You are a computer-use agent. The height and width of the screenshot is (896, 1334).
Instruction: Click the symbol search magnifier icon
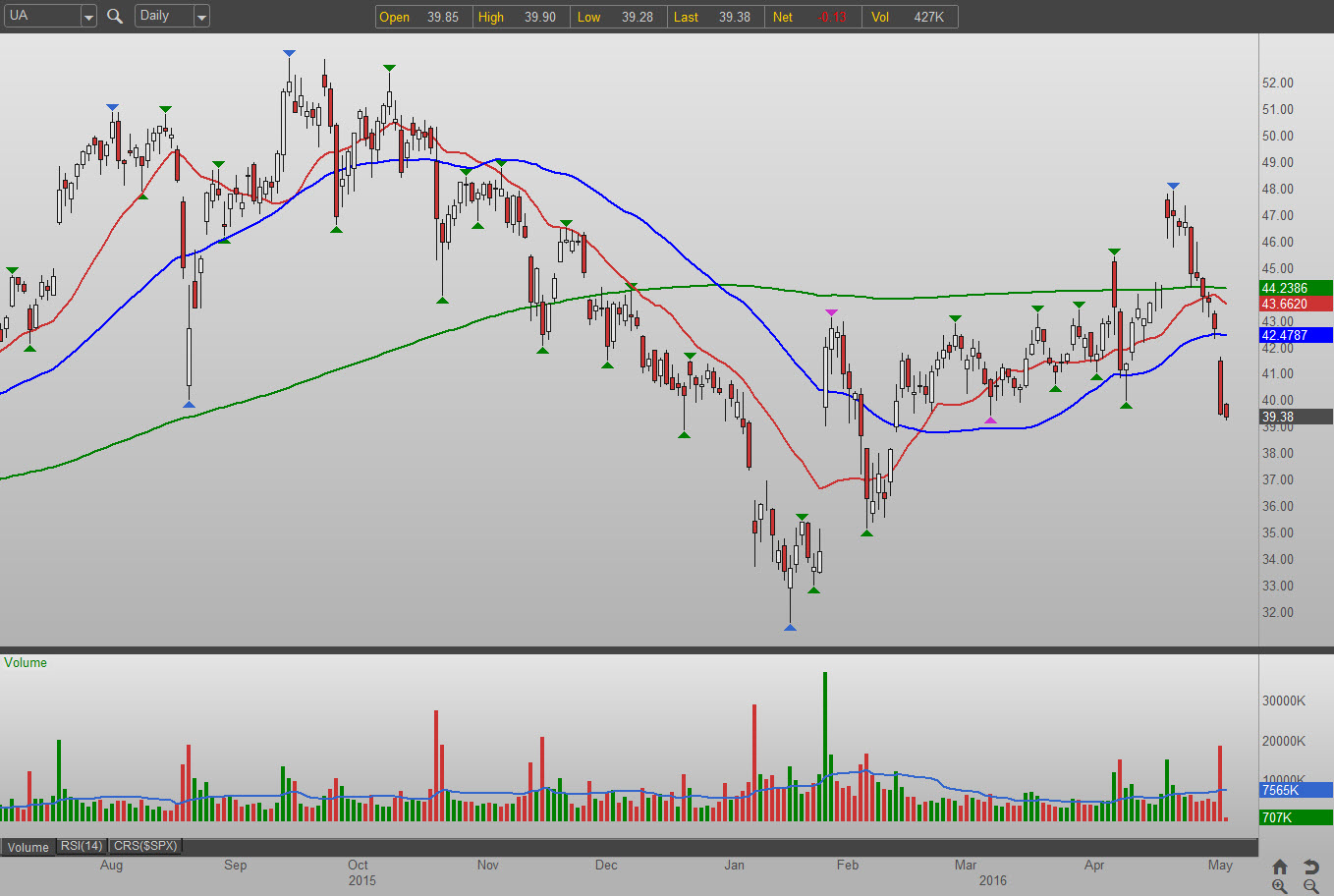tap(115, 16)
